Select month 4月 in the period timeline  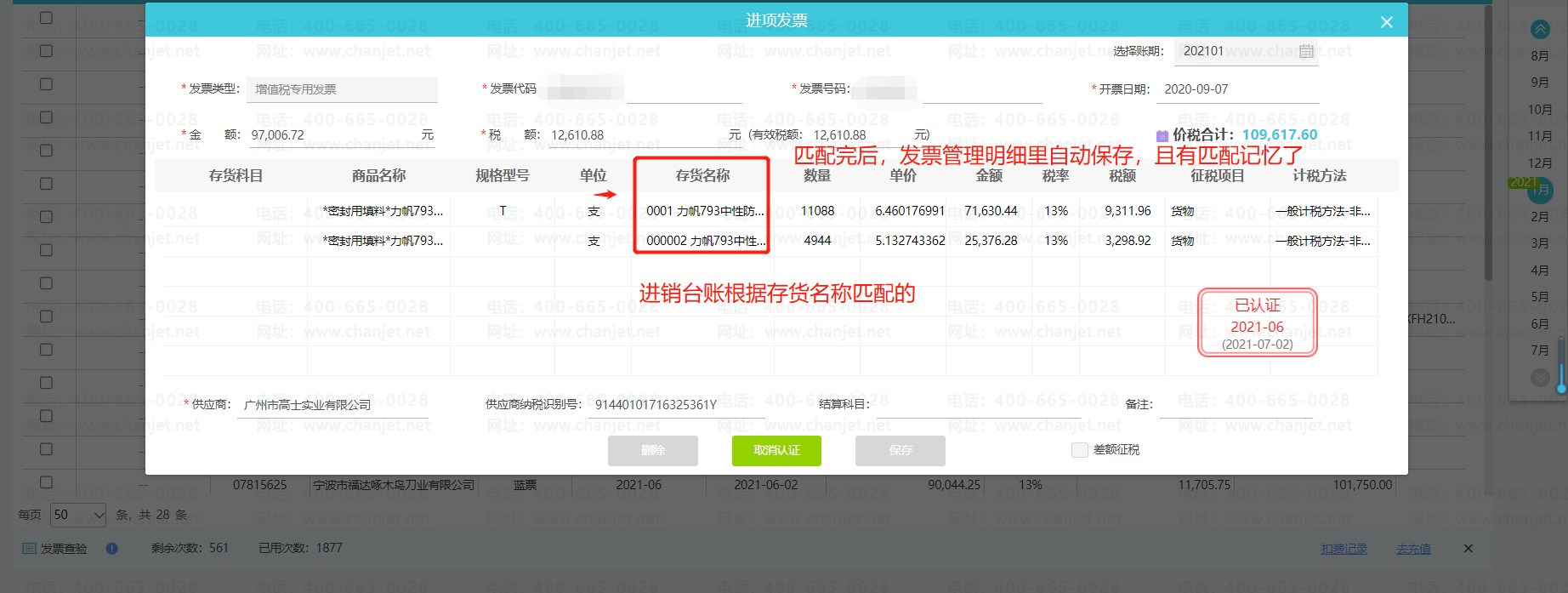tap(1540, 271)
